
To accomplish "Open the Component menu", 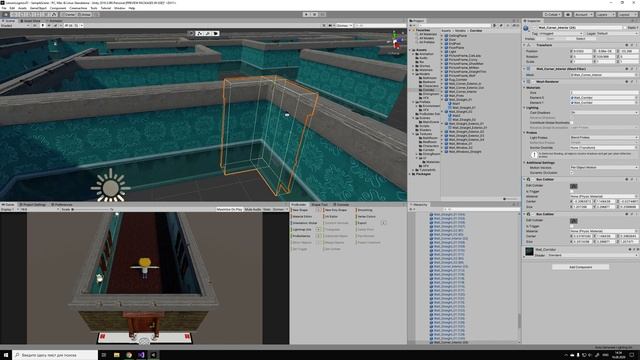I will click(x=58, y=8).
